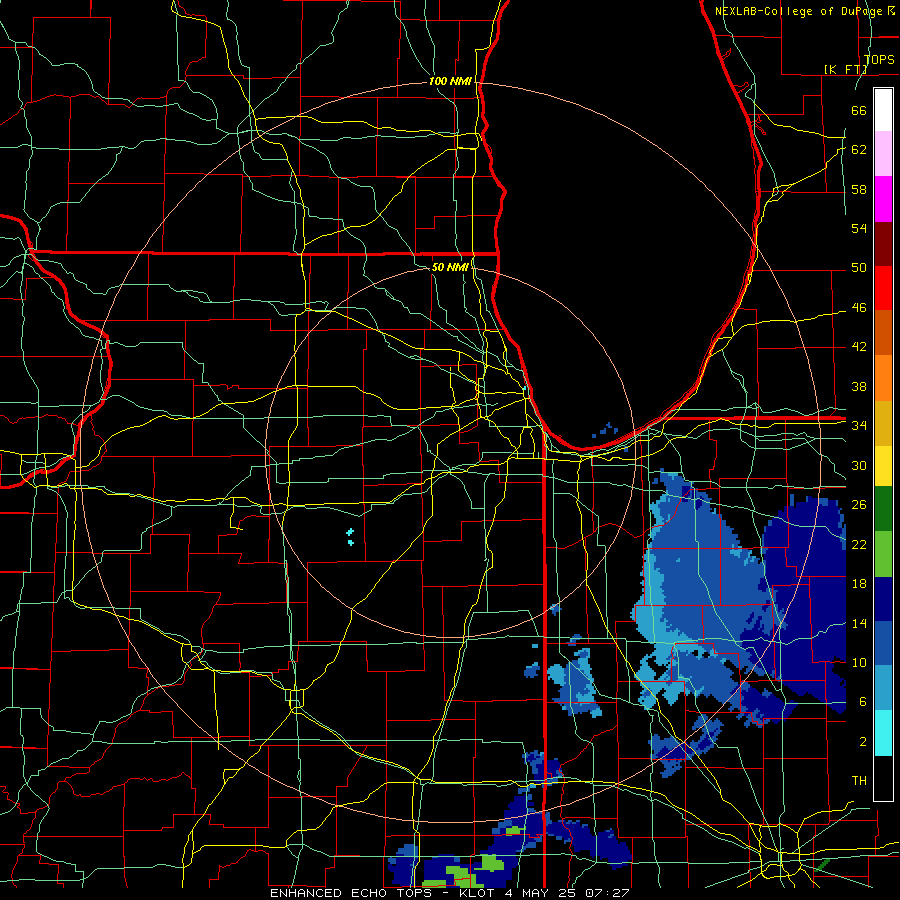Click the white swatch in the tops legend

[x=883, y=110]
